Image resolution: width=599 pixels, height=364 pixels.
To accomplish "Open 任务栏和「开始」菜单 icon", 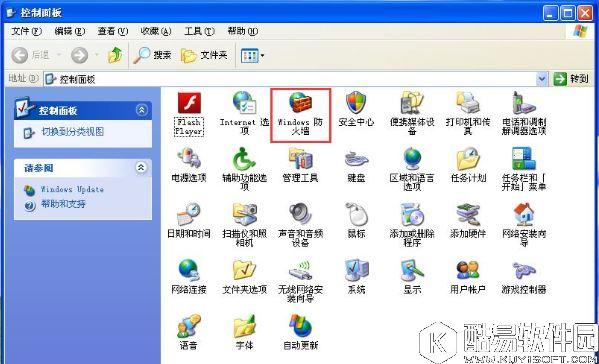I will tap(524, 159).
